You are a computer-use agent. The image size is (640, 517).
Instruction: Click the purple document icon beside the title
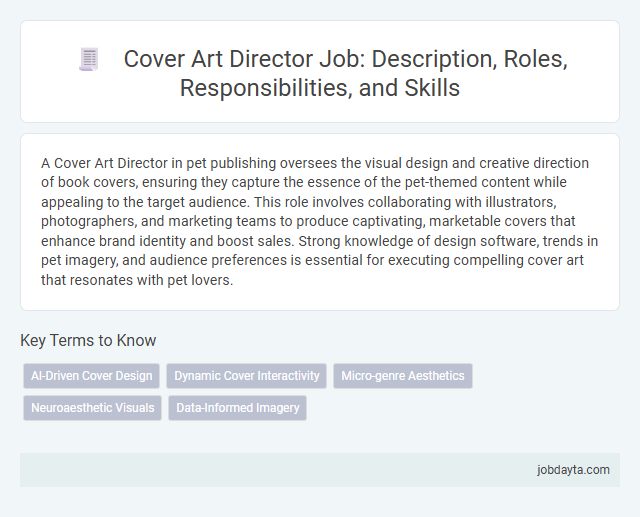(x=89, y=59)
